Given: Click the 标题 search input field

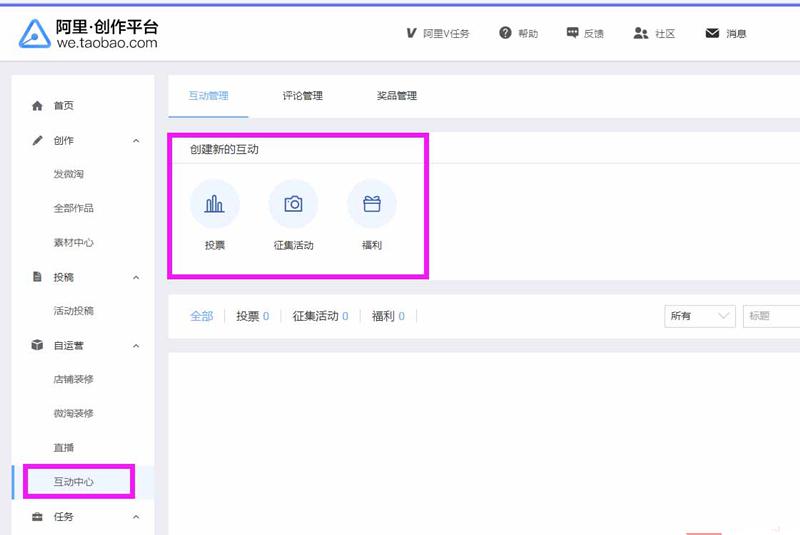Looking at the screenshot, I should click(x=771, y=316).
